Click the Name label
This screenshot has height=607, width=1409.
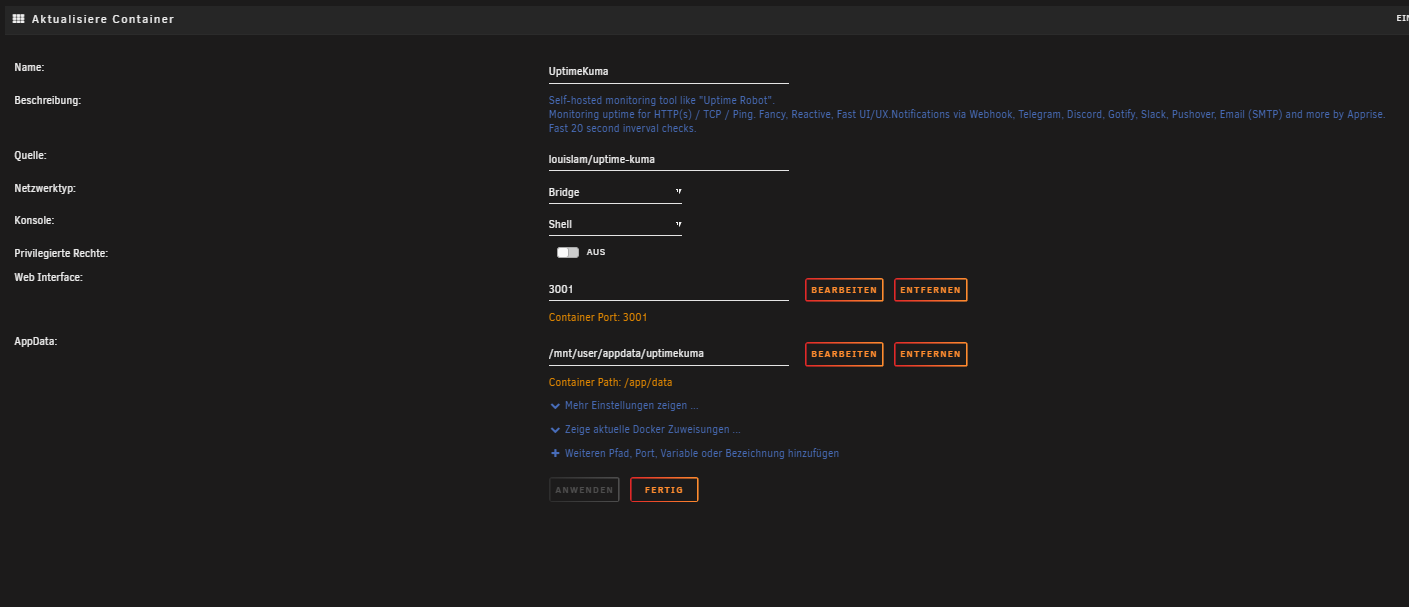click(30, 67)
